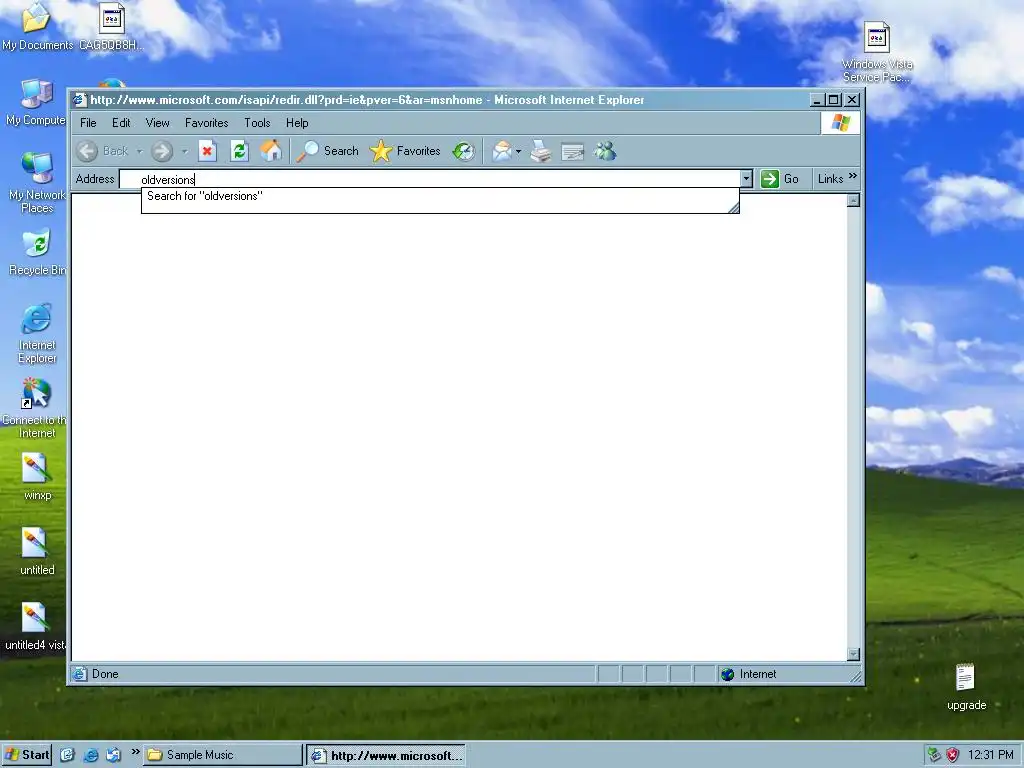Select untitled image file icon

tap(36, 551)
